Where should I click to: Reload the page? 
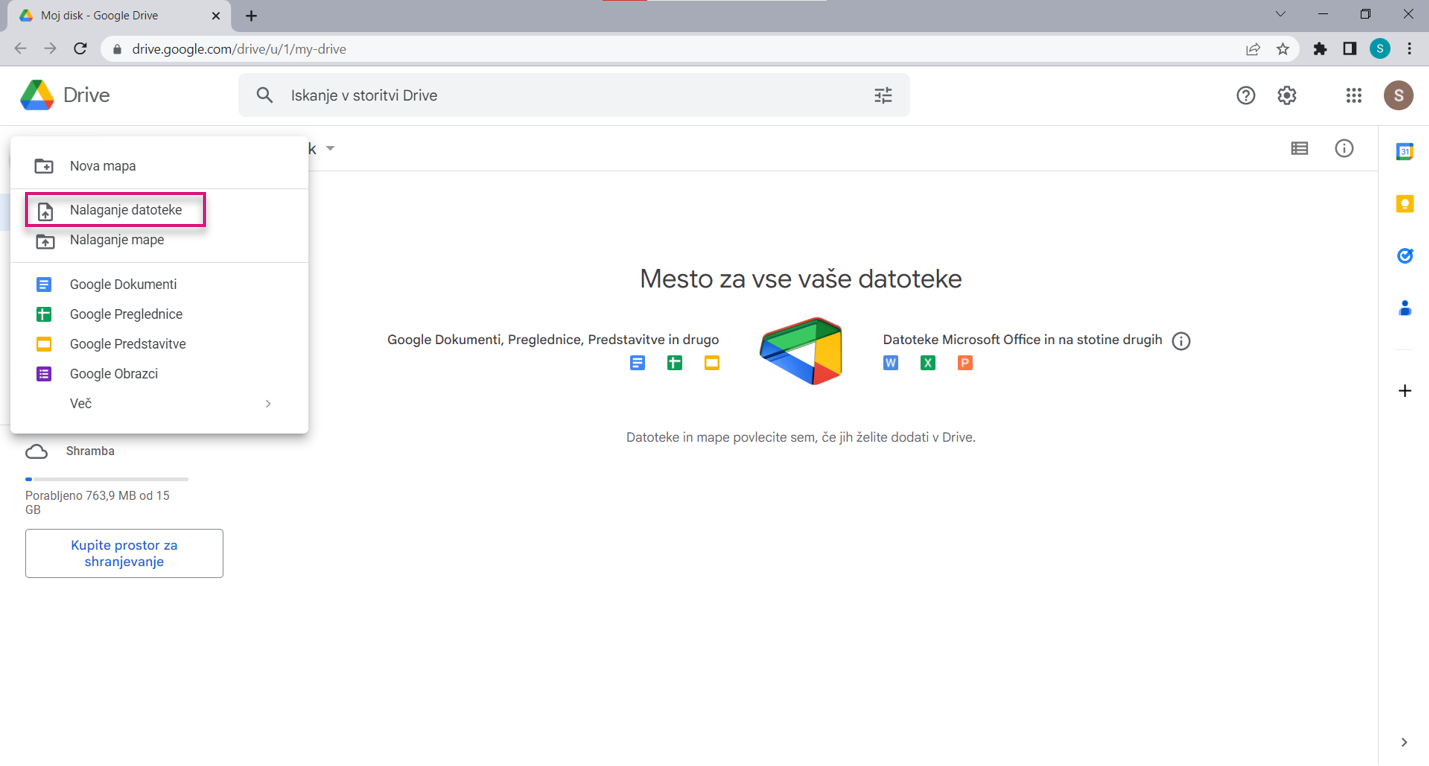point(80,49)
